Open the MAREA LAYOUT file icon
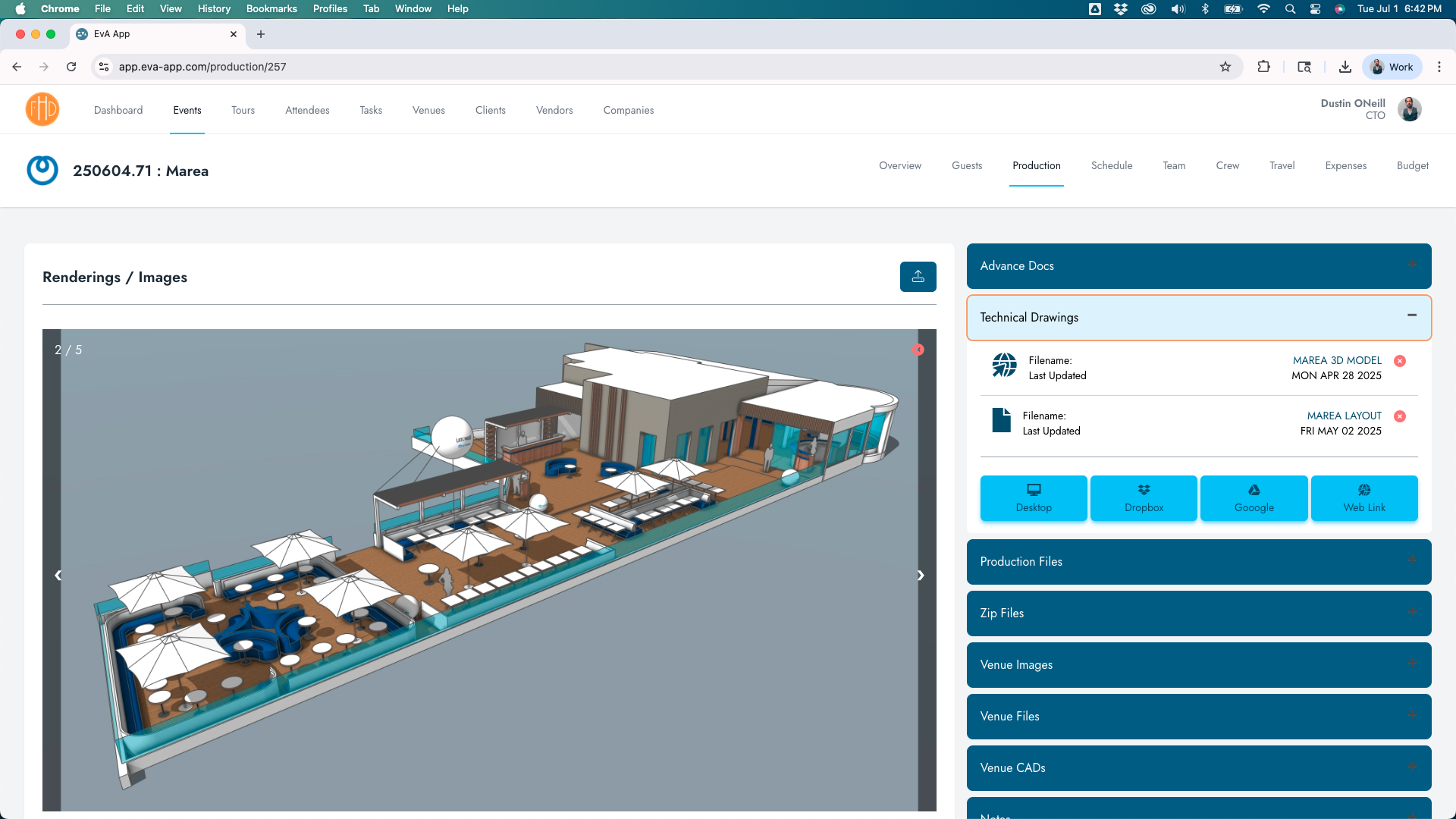1456x819 pixels. [x=1001, y=420]
